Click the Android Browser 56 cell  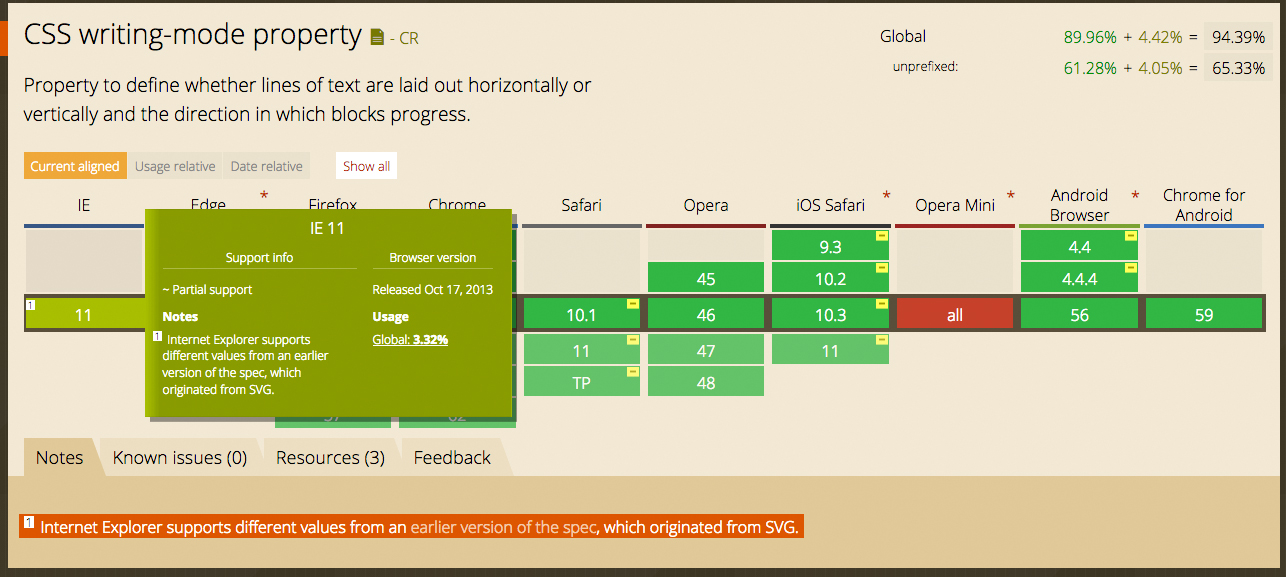(1079, 315)
